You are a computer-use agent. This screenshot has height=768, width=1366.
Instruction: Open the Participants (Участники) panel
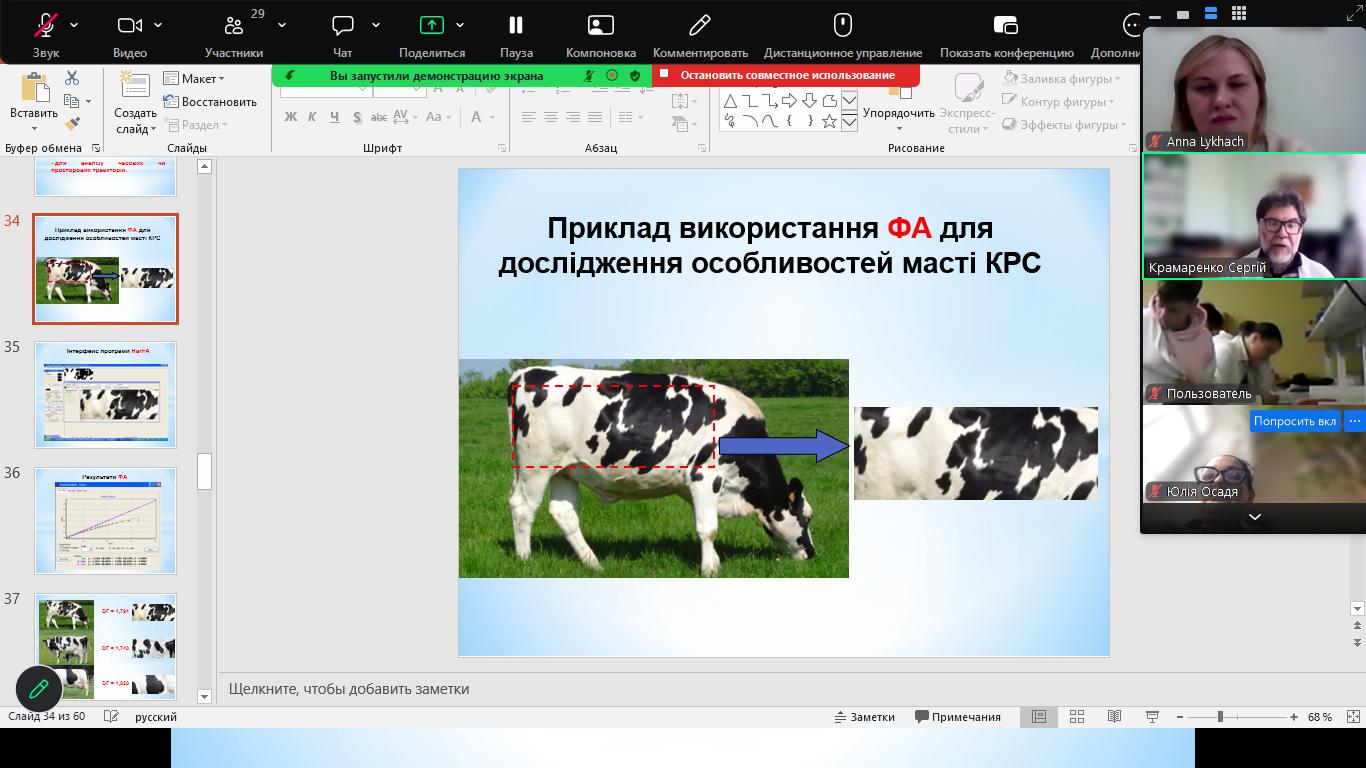234,25
